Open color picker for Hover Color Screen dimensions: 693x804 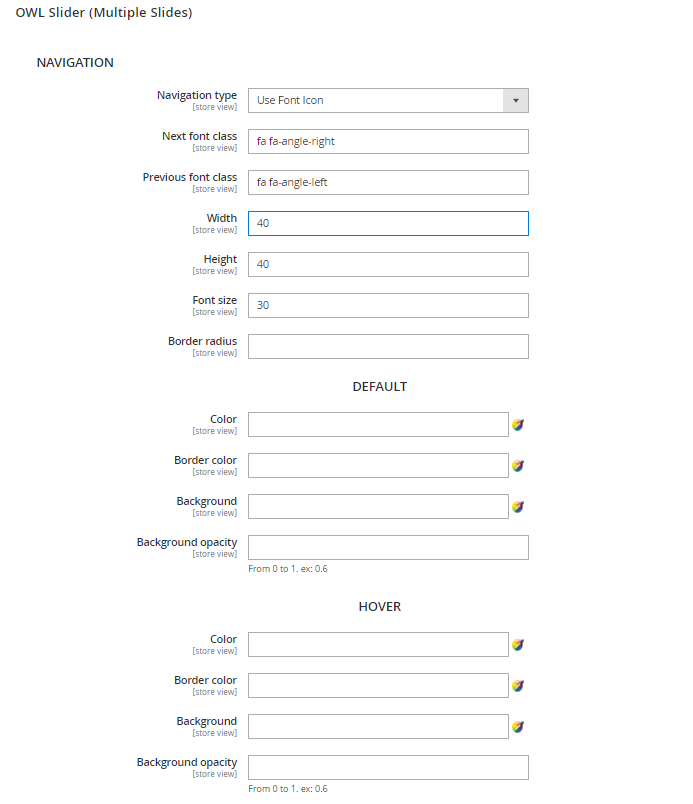tap(518, 645)
